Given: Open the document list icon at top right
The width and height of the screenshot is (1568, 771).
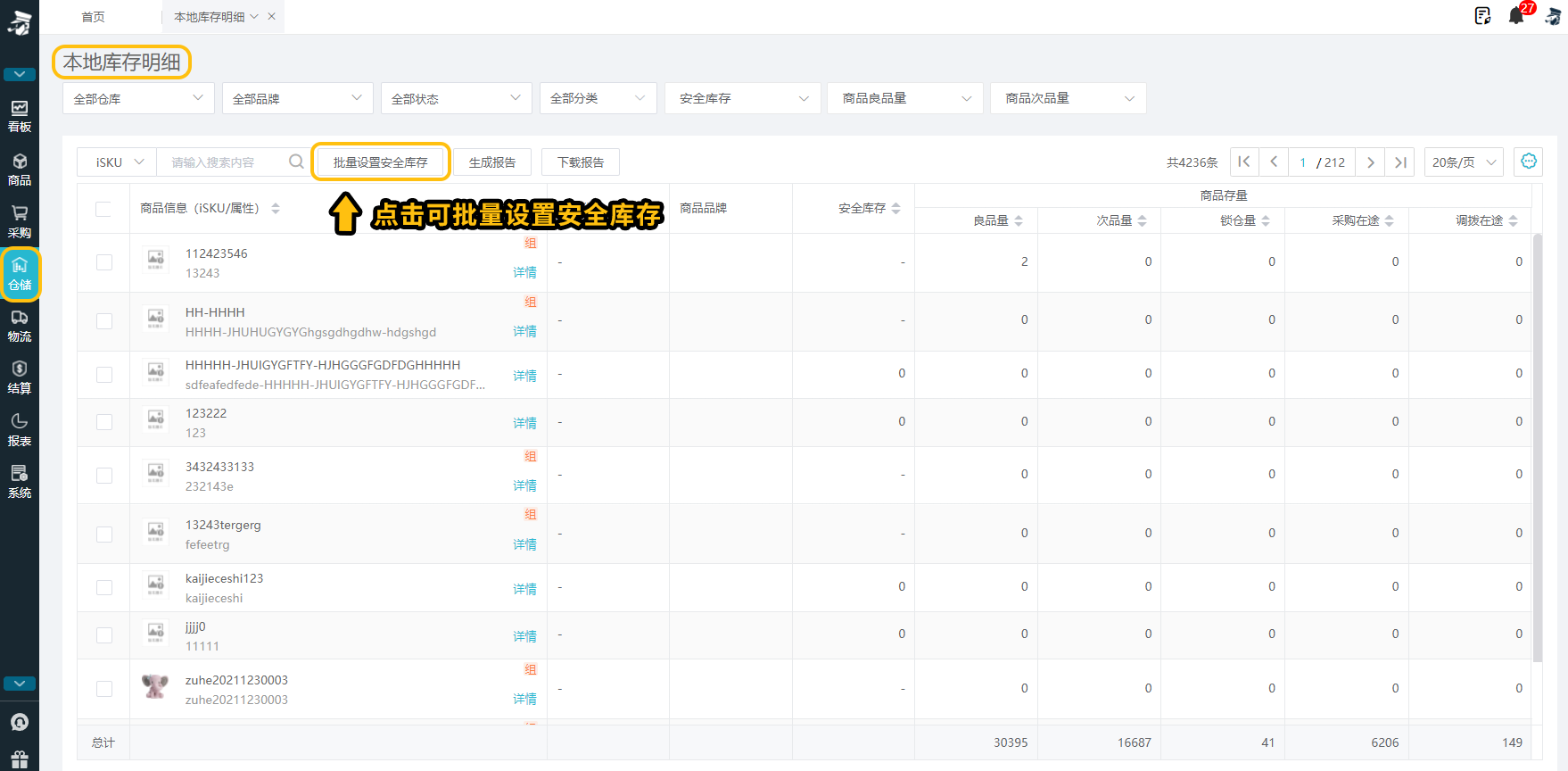Looking at the screenshot, I should (1482, 16).
